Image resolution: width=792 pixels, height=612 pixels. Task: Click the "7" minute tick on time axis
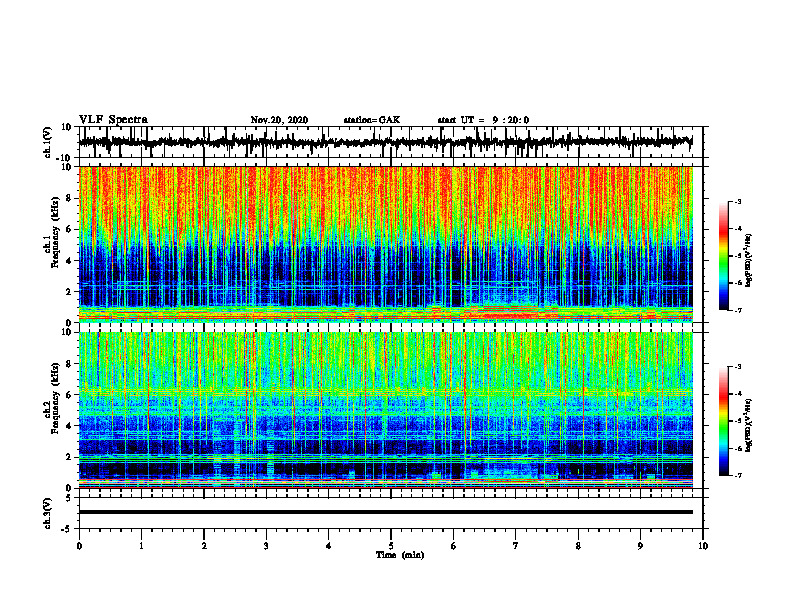coord(516,546)
